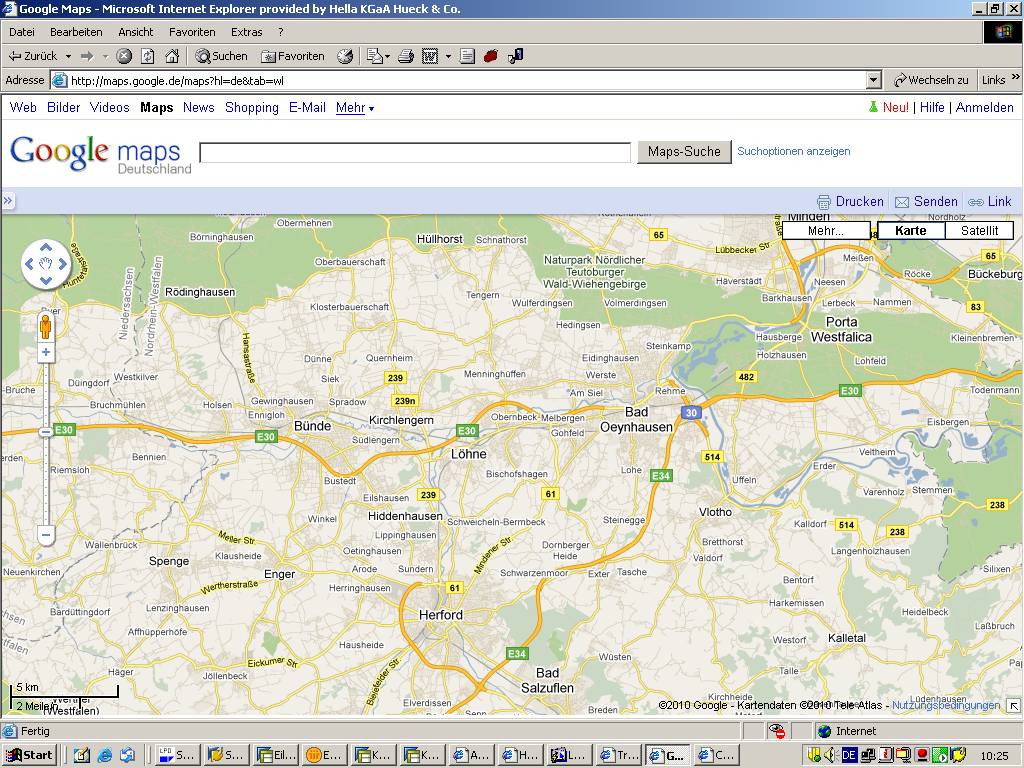Expand the left panel with » arrows
The image size is (1024, 768).
pyautogui.click(x=8, y=201)
